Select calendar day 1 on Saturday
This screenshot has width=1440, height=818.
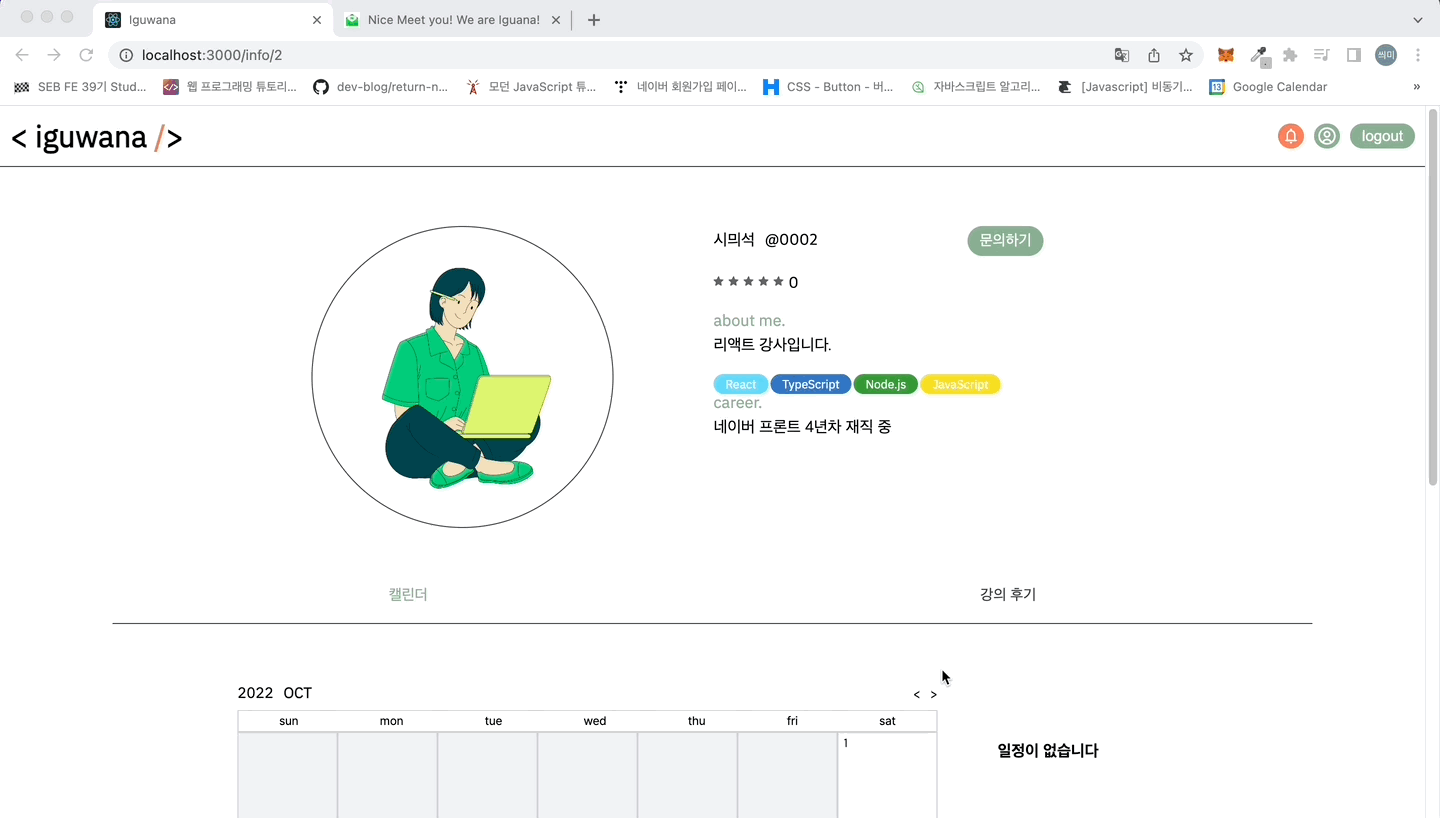point(887,775)
